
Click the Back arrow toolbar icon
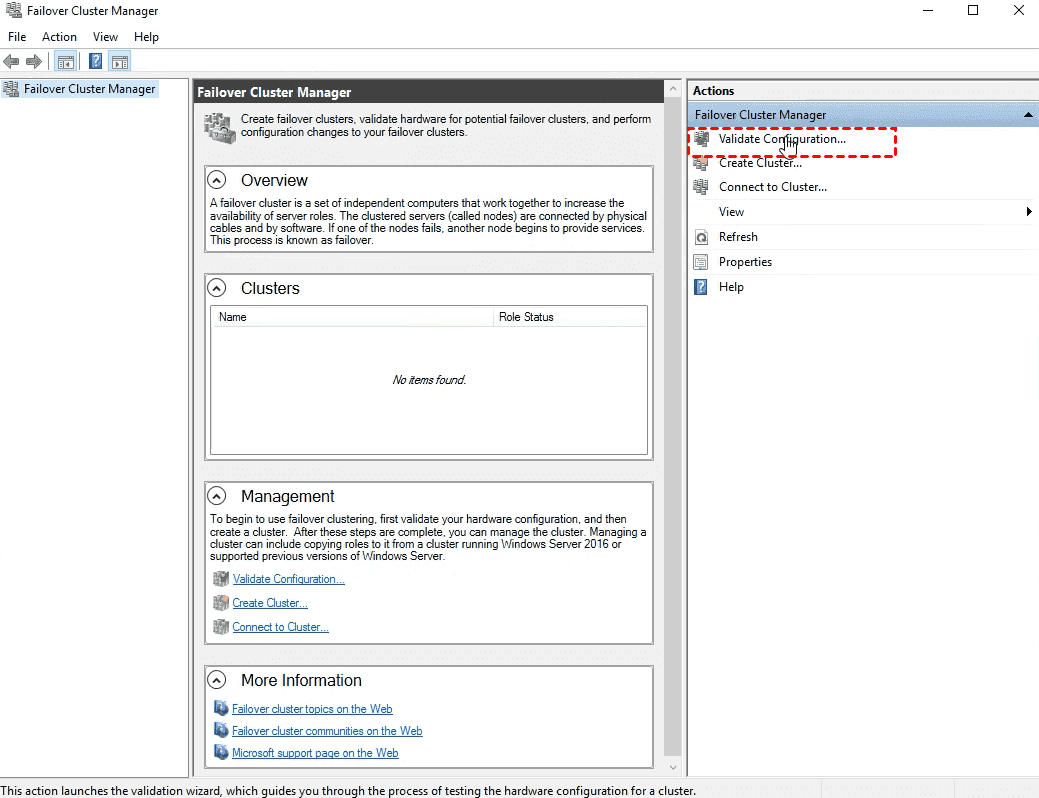(11, 62)
